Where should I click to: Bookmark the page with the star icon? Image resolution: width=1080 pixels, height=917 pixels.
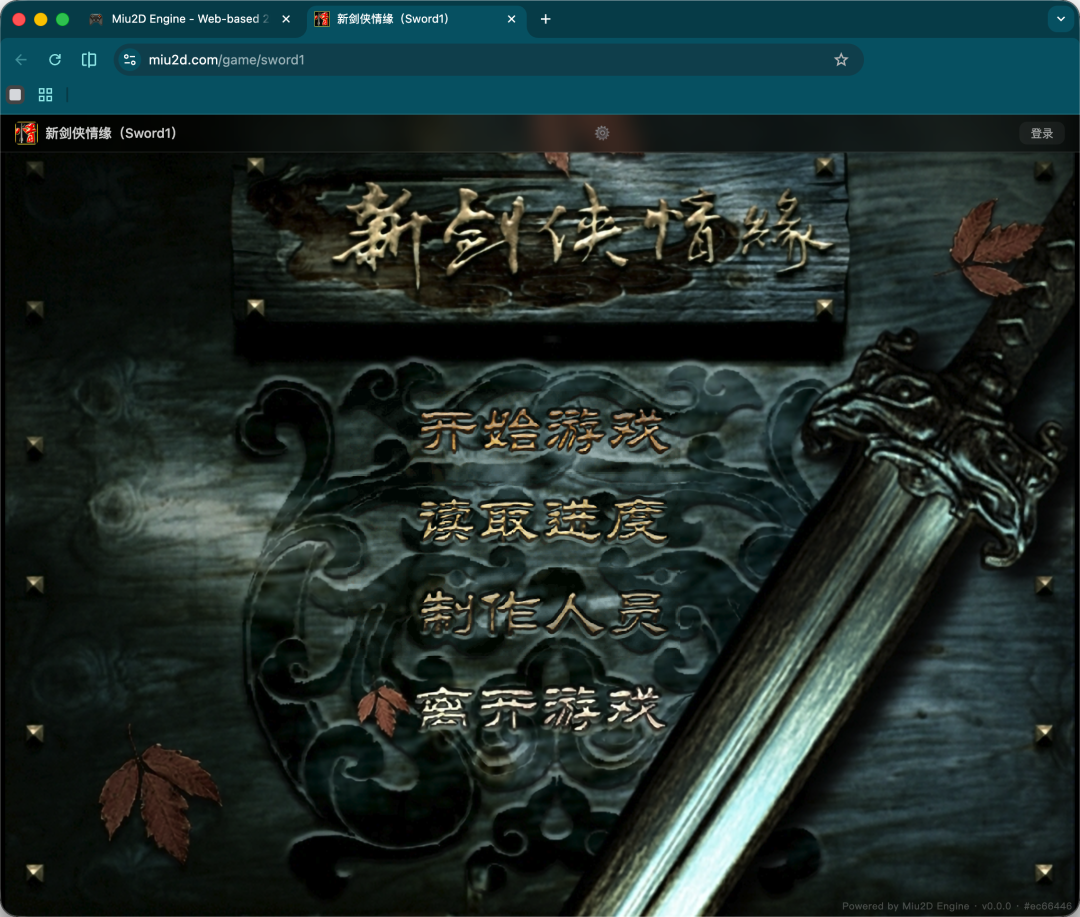841,59
